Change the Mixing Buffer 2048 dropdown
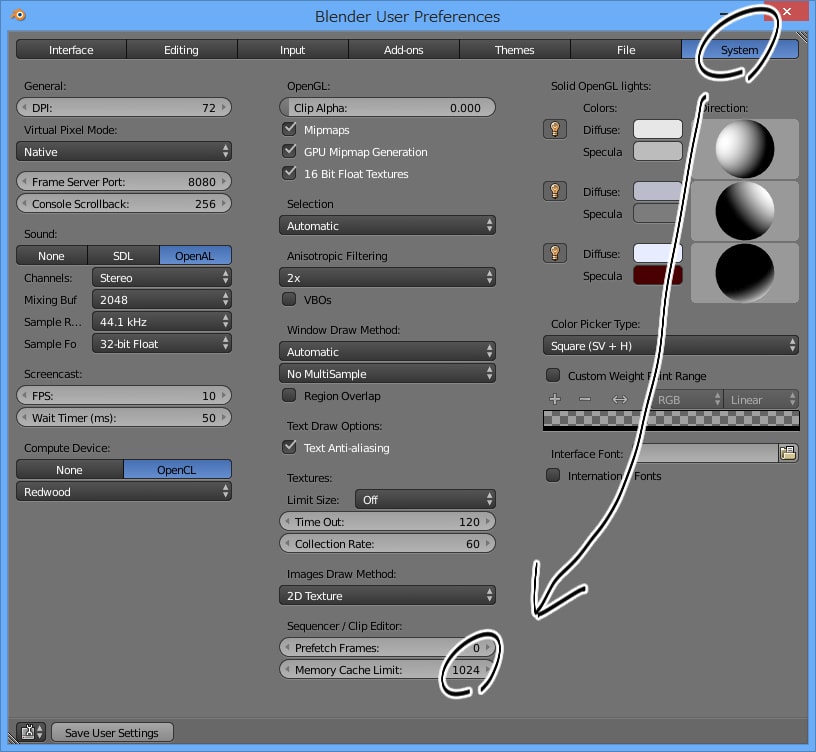This screenshot has width=816, height=752. (x=162, y=299)
